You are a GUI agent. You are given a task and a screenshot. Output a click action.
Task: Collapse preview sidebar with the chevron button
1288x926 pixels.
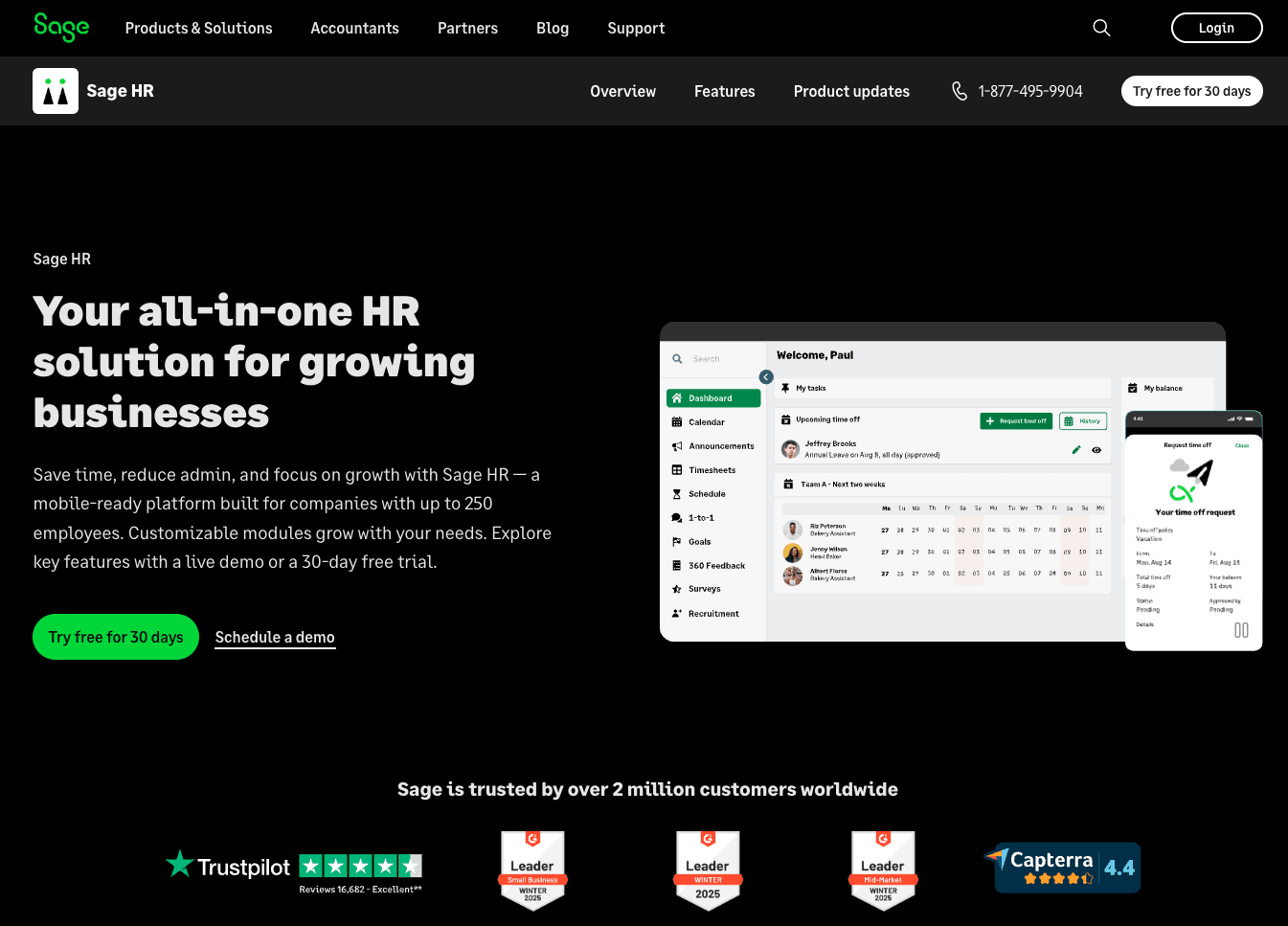766,377
